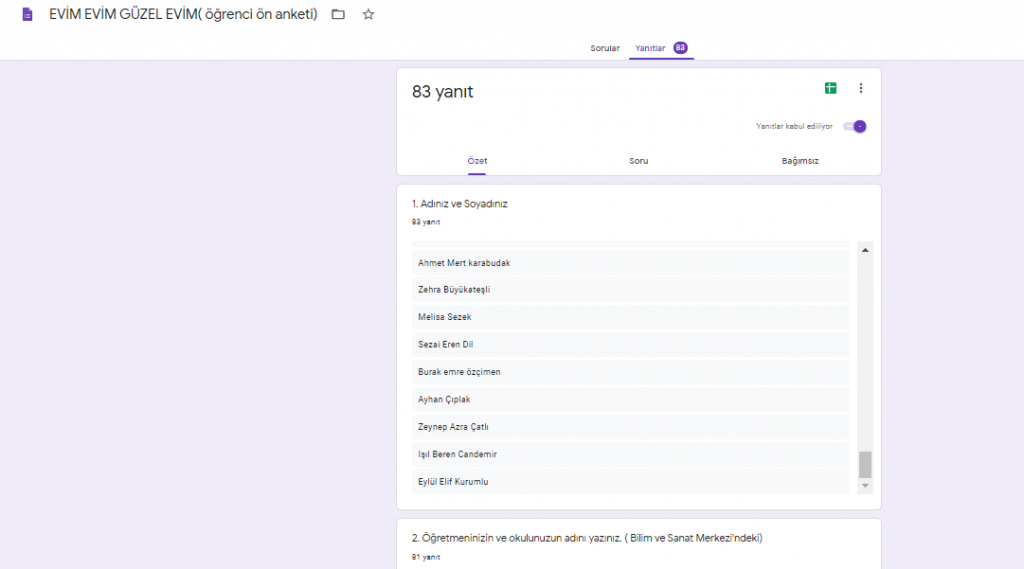
Task: Open the Özet summary view
Action: (x=477, y=161)
